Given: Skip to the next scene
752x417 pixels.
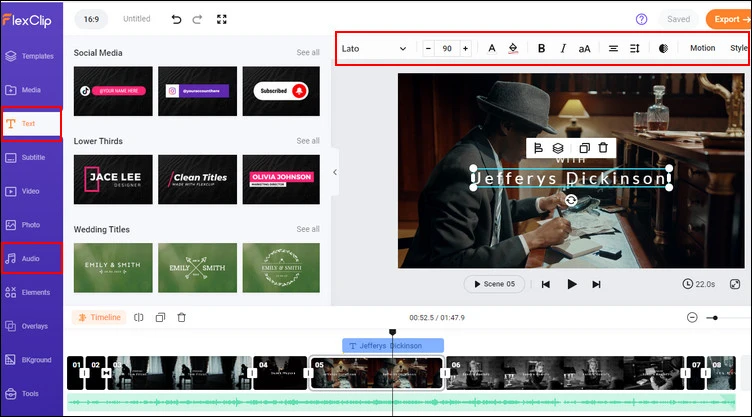Looking at the screenshot, I should (x=596, y=285).
